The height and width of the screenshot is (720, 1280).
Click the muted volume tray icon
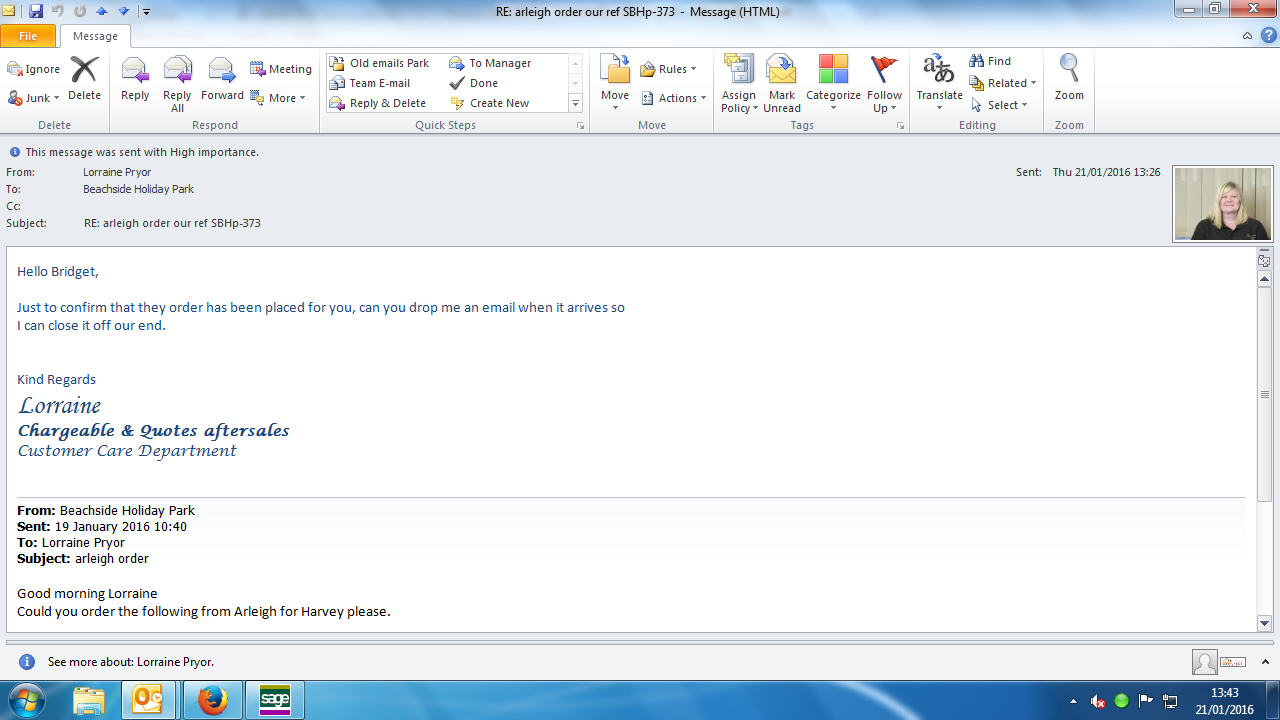pyautogui.click(x=1097, y=701)
